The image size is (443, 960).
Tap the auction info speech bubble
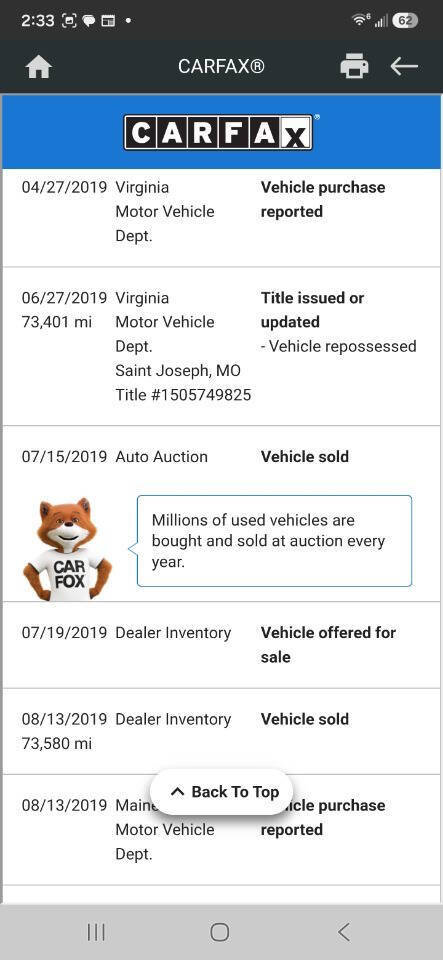274,541
